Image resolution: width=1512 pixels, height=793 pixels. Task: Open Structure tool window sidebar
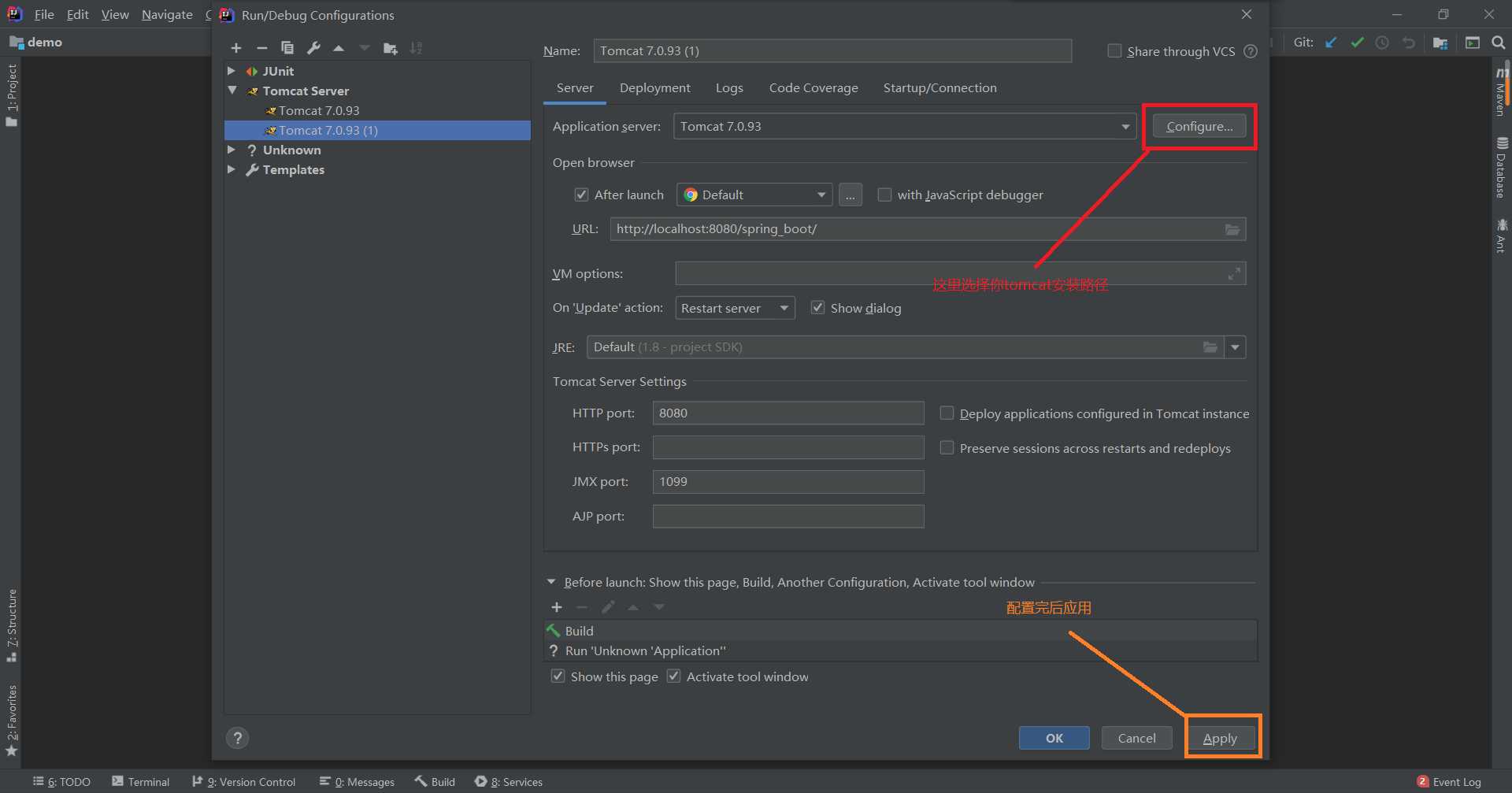11,626
